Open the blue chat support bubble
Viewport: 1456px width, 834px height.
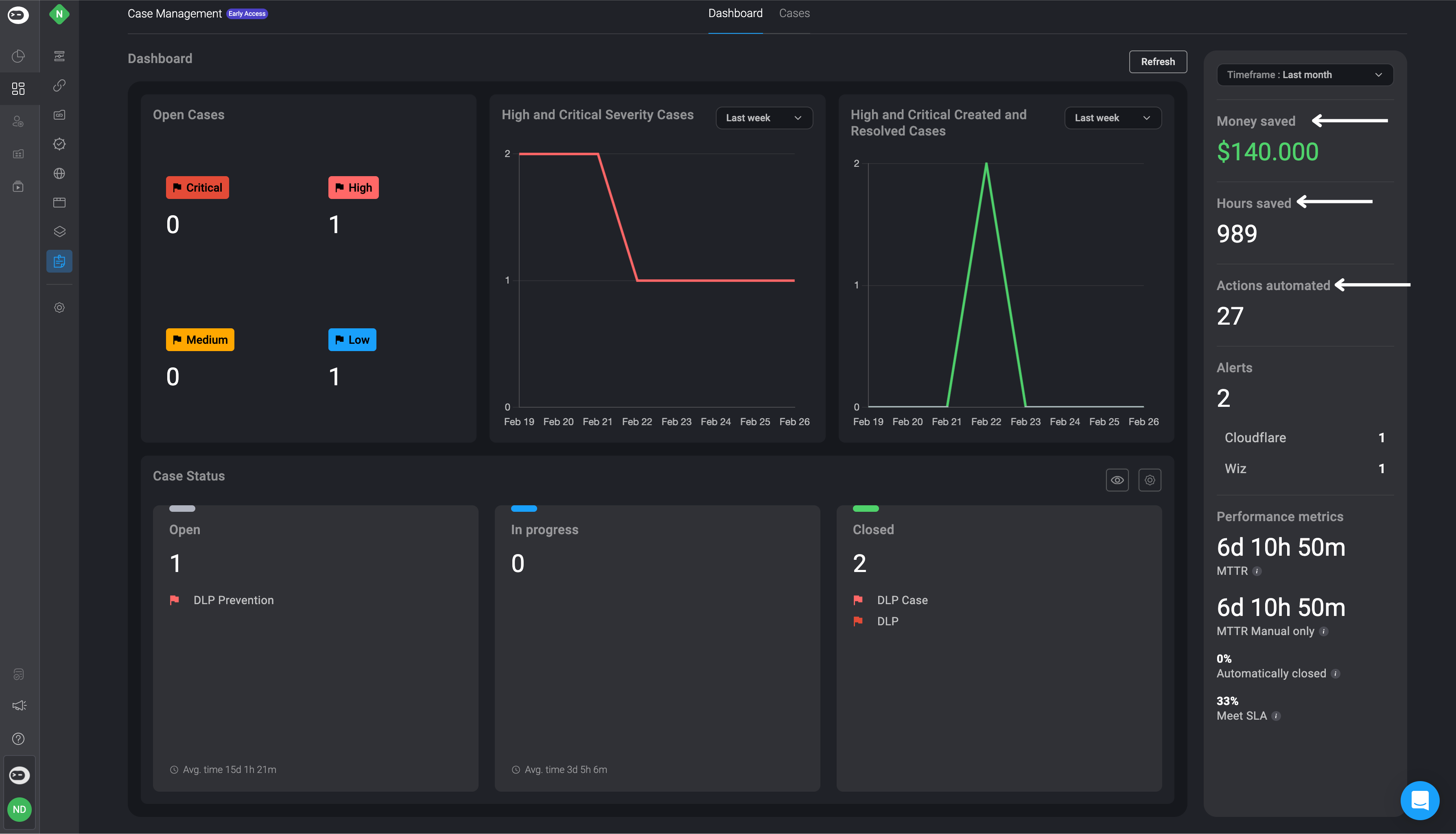(x=1419, y=800)
